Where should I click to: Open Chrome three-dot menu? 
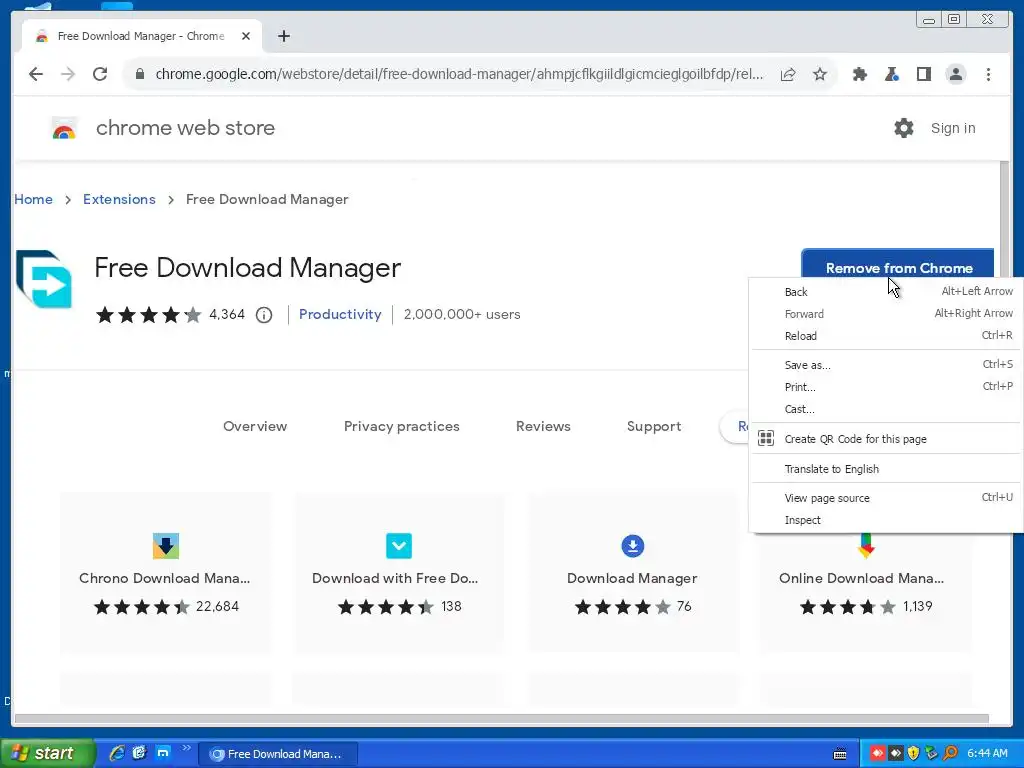(x=988, y=74)
